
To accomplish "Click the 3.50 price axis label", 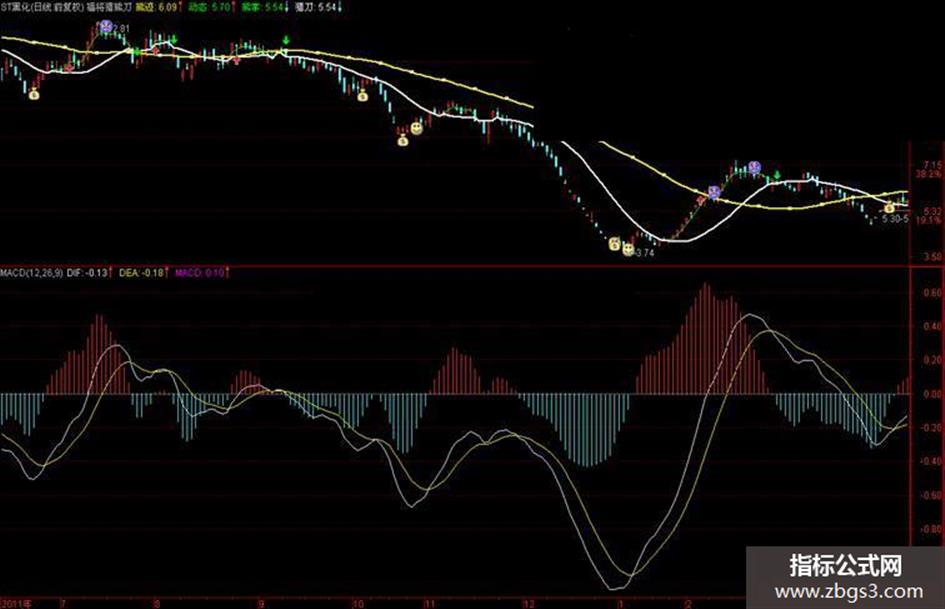I will (x=932, y=257).
